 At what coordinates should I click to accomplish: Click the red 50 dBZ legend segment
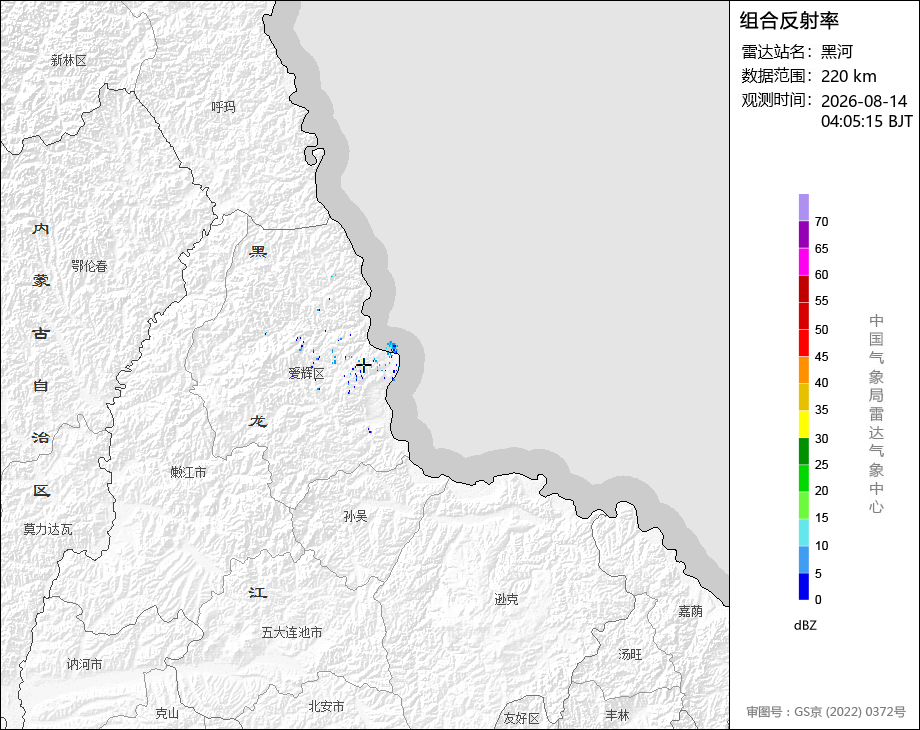(804, 316)
